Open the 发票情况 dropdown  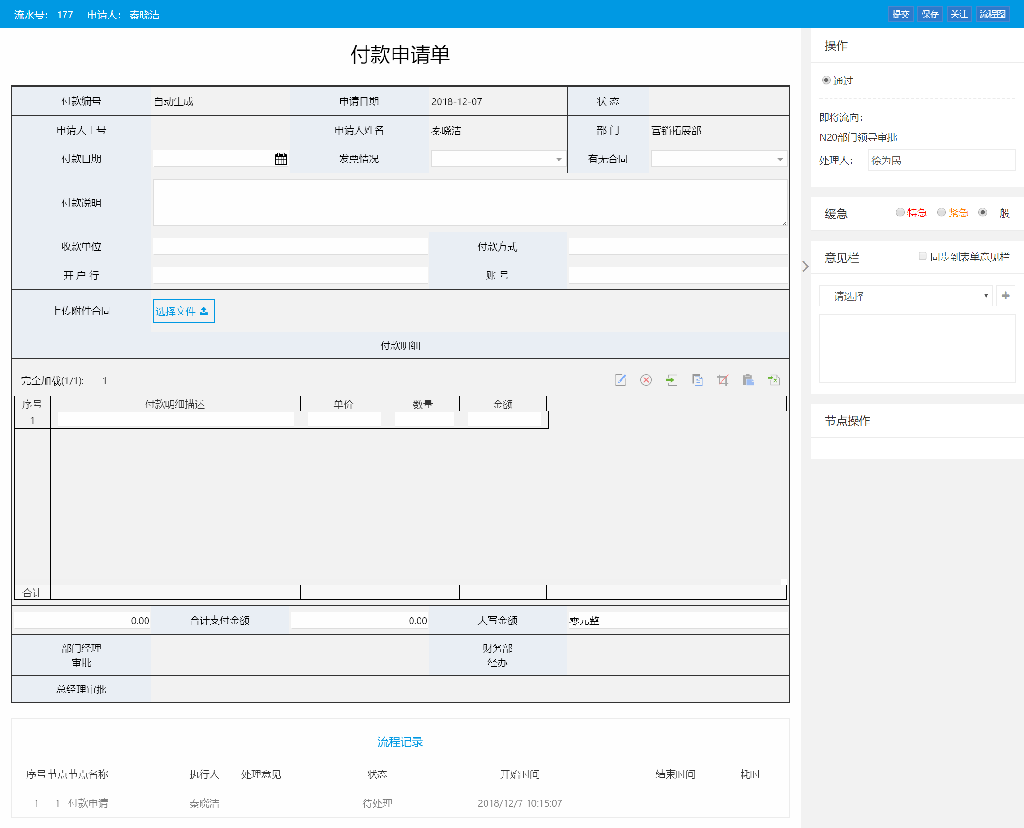pyautogui.click(x=498, y=159)
